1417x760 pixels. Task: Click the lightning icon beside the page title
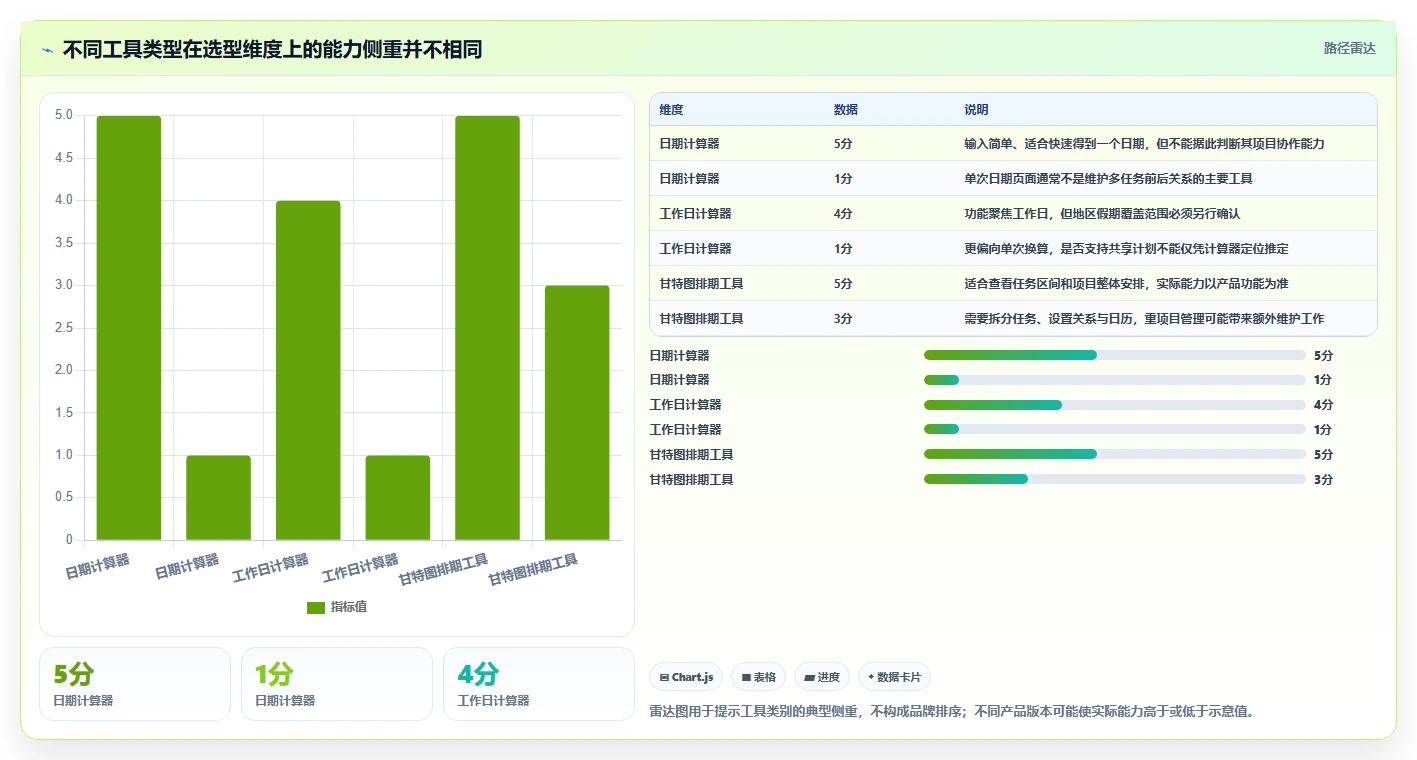[48, 49]
